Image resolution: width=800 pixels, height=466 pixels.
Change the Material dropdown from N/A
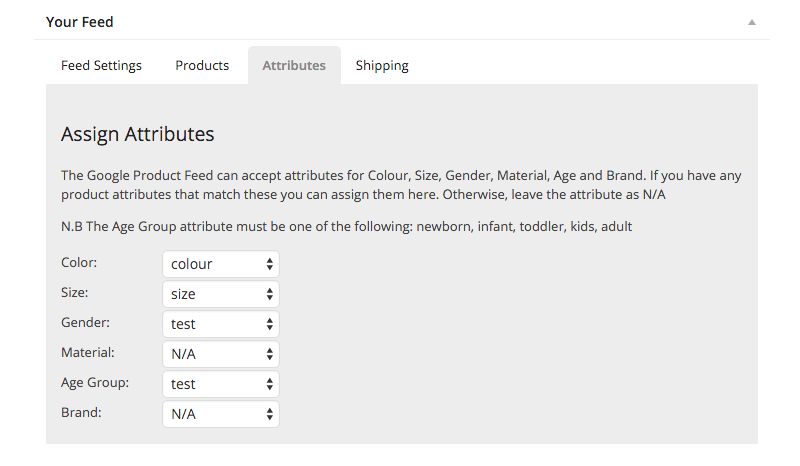click(221, 354)
